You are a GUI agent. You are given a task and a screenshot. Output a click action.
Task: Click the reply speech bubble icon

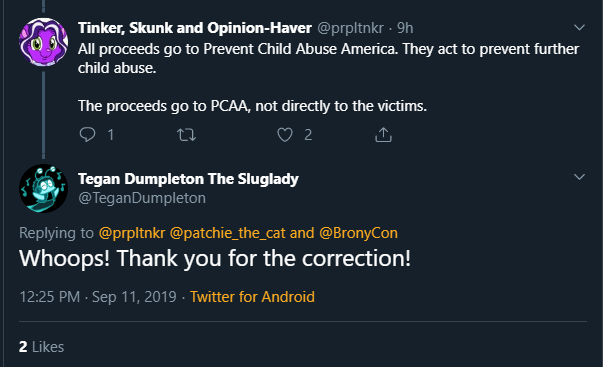coord(87,135)
